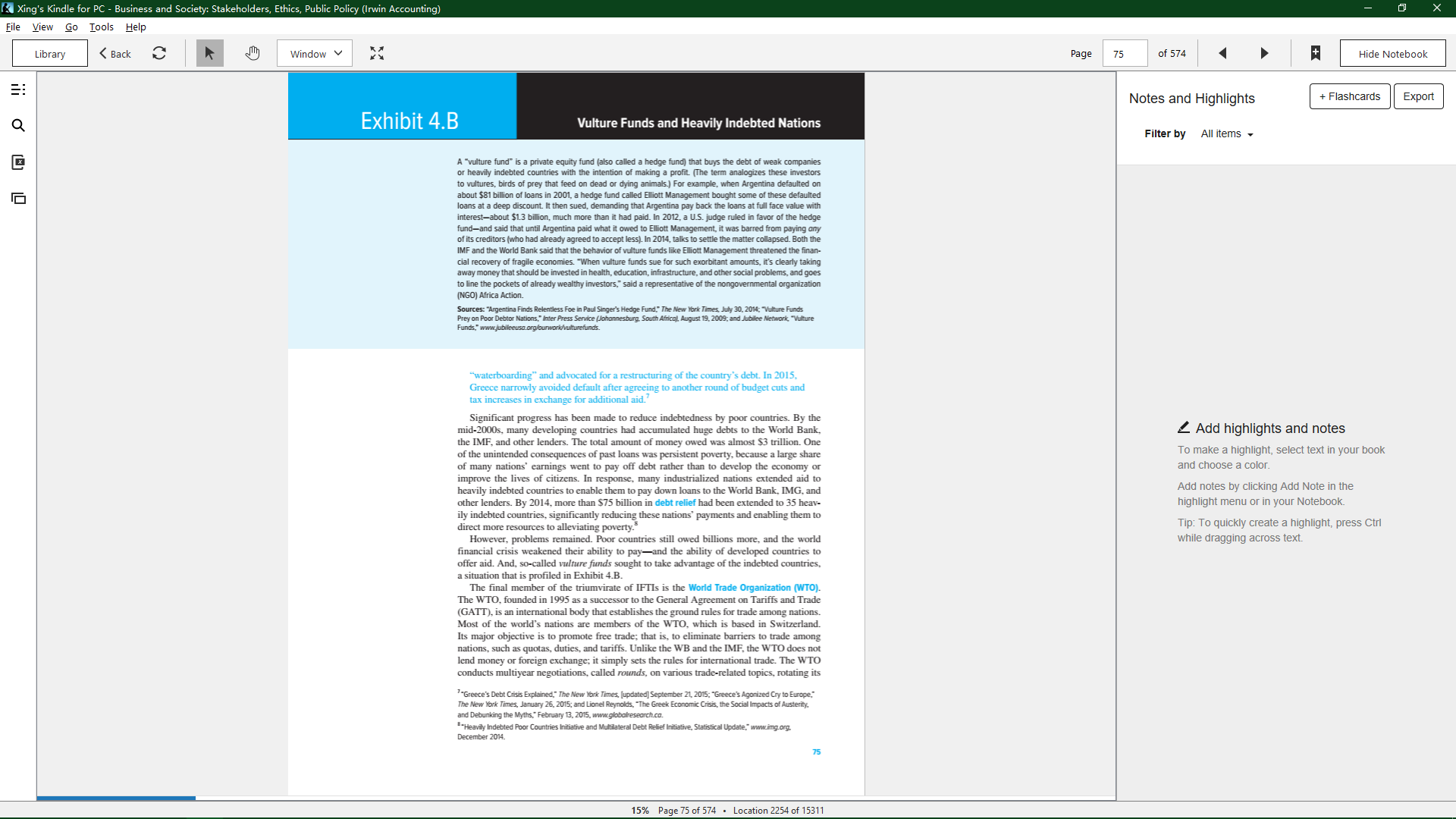The width and height of the screenshot is (1456, 819).
Task: Restore down the Kindle window
Action: pyautogui.click(x=1402, y=8)
